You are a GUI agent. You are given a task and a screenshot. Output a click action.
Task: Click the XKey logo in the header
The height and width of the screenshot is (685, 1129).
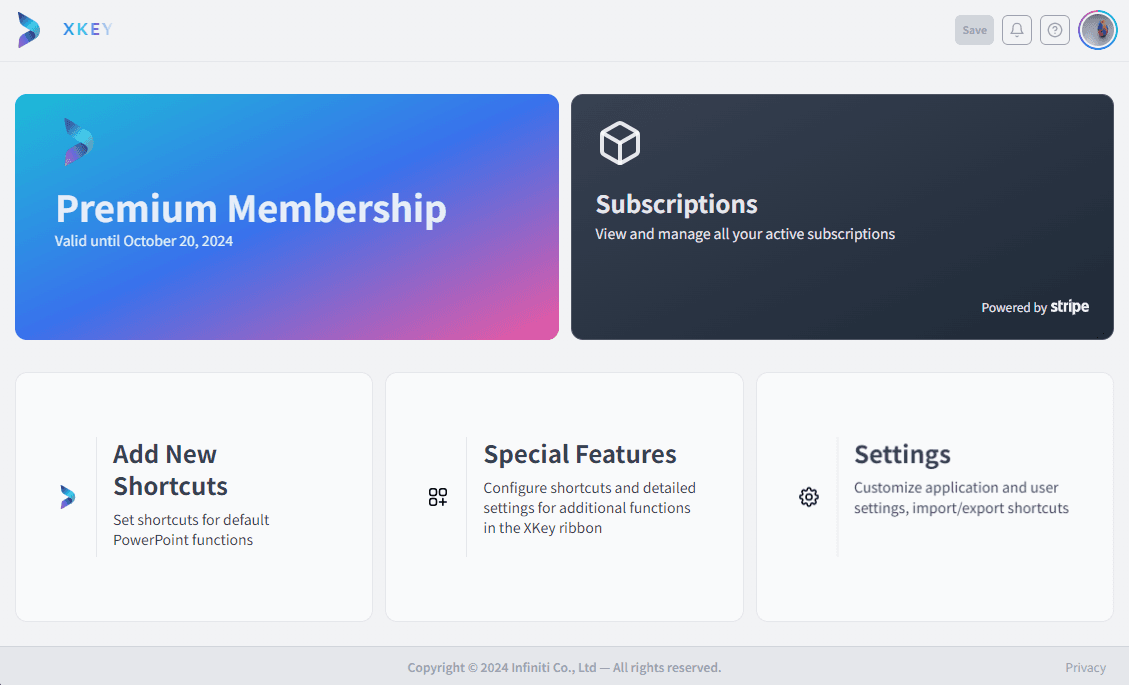pyautogui.click(x=29, y=30)
